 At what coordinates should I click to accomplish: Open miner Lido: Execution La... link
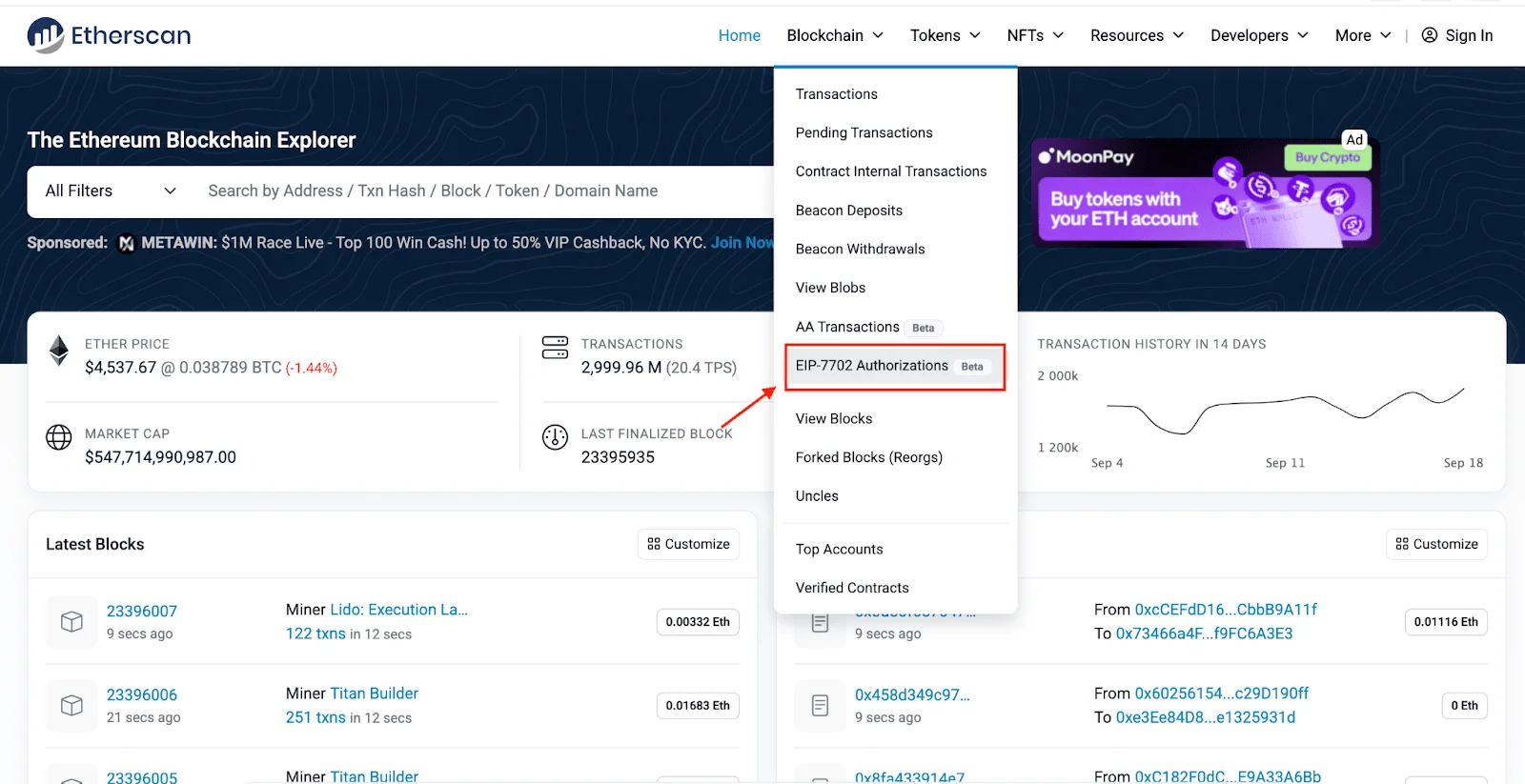tap(399, 610)
